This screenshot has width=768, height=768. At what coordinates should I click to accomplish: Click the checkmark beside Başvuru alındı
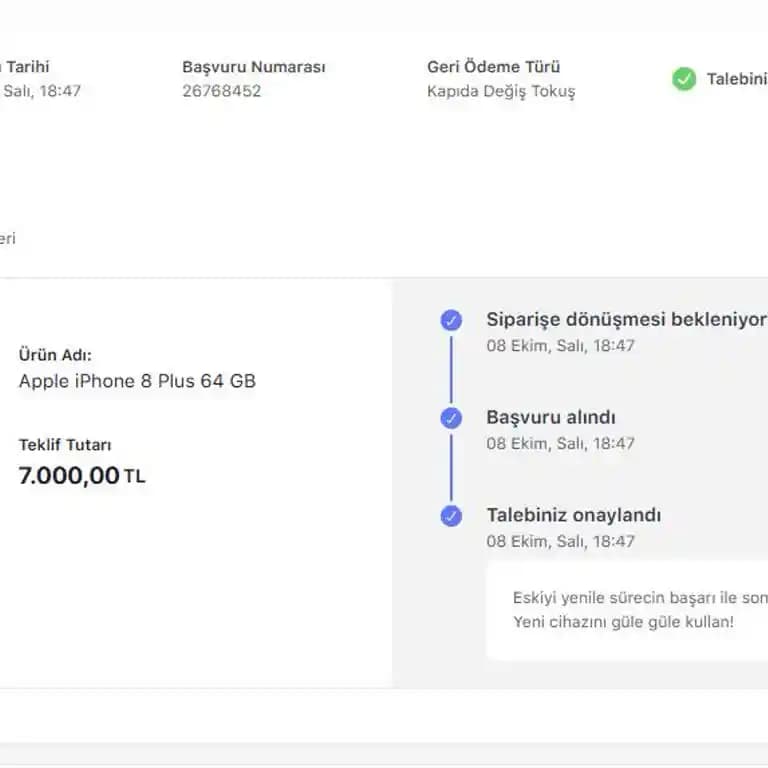coord(451,418)
